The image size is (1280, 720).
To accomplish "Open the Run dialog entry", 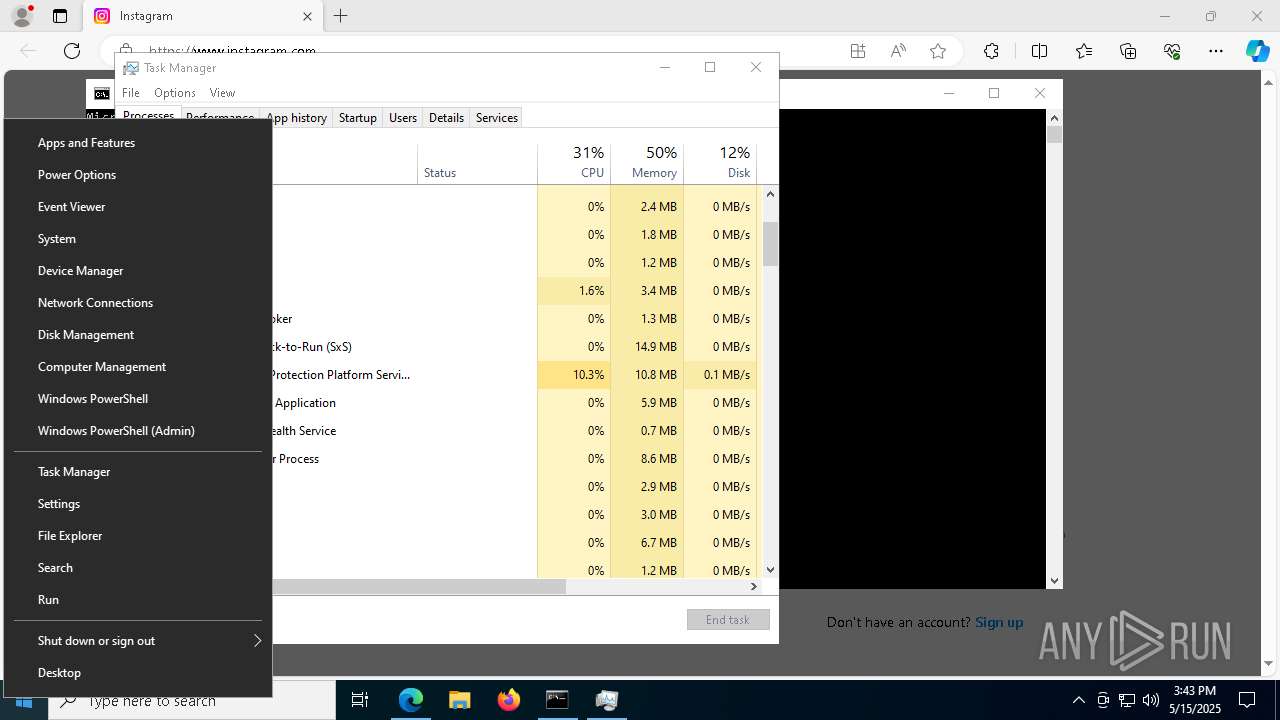I will click(x=138, y=600).
